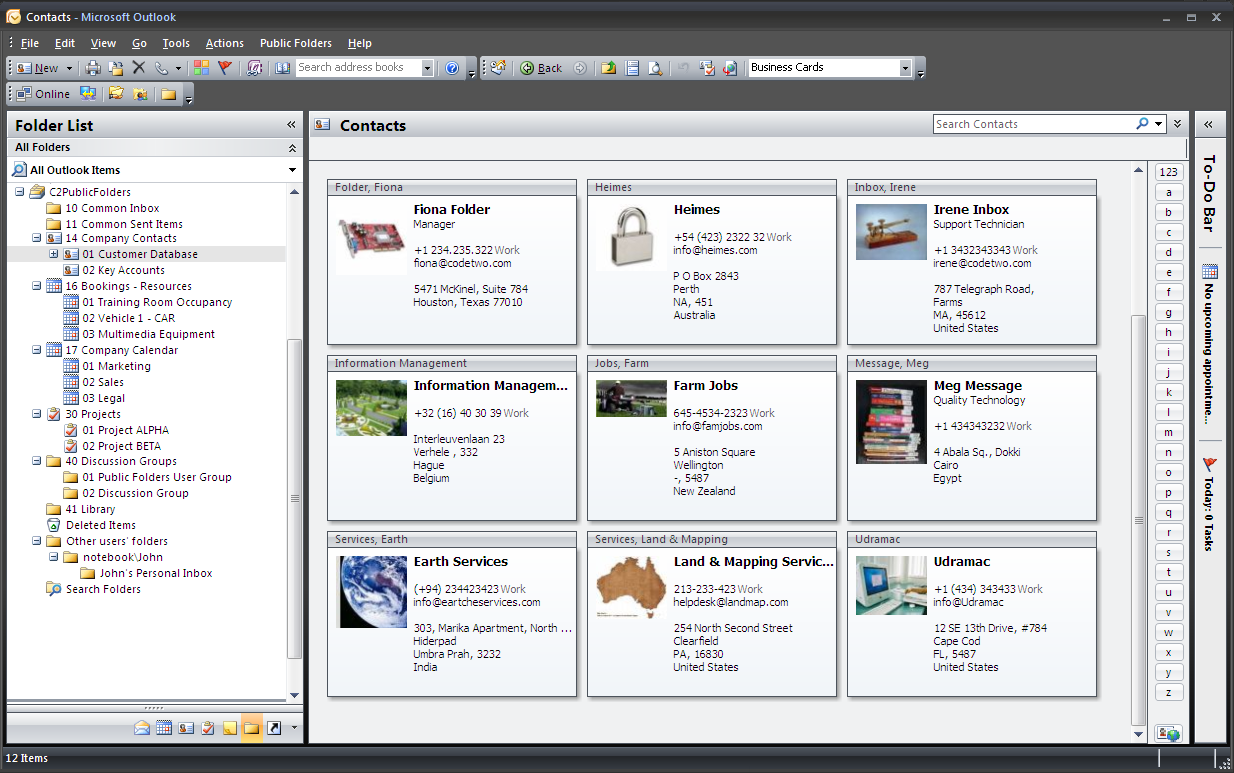Click the contacts pane vertical scrollbar
Image resolution: width=1234 pixels, height=773 pixels.
(x=1138, y=520)
